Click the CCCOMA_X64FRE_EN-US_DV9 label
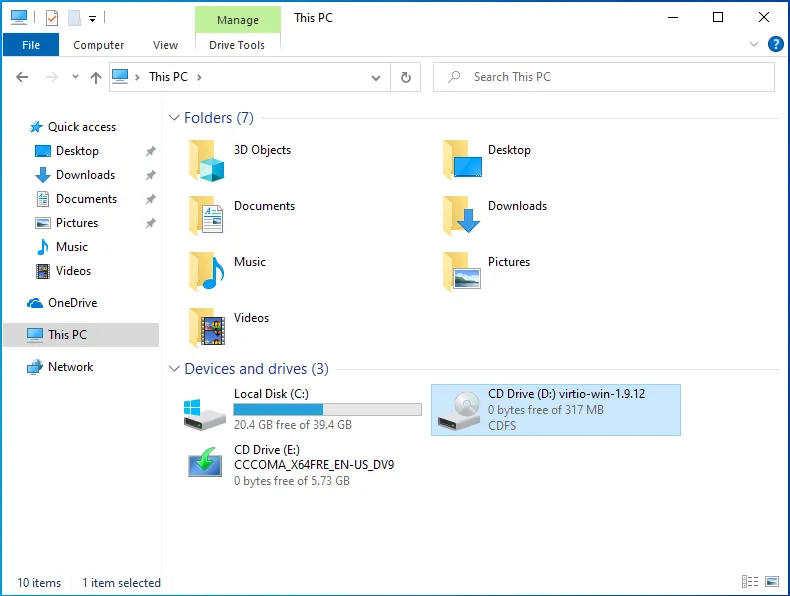Viewport: 790px width, 596px height. click(314, 465)
